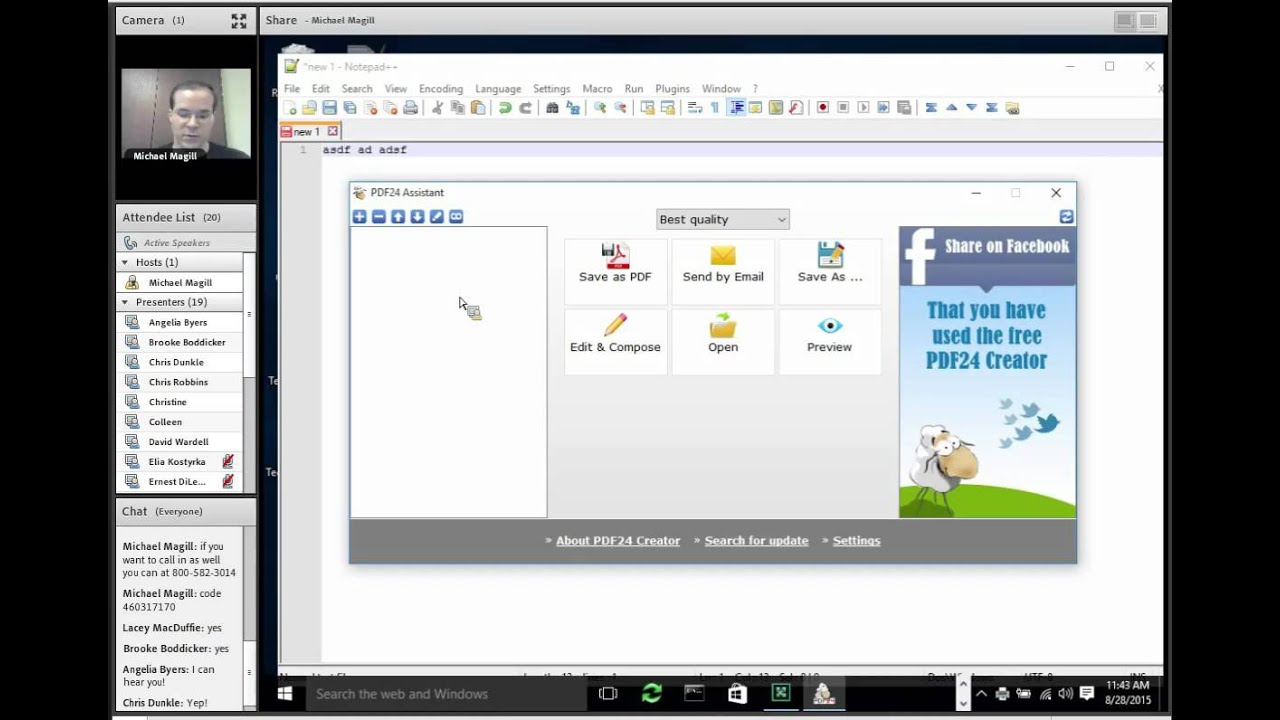This screenshot has height=720, width=1280.
Task: Click Excel icon on taskbar
Action: [x=781, y=693]
